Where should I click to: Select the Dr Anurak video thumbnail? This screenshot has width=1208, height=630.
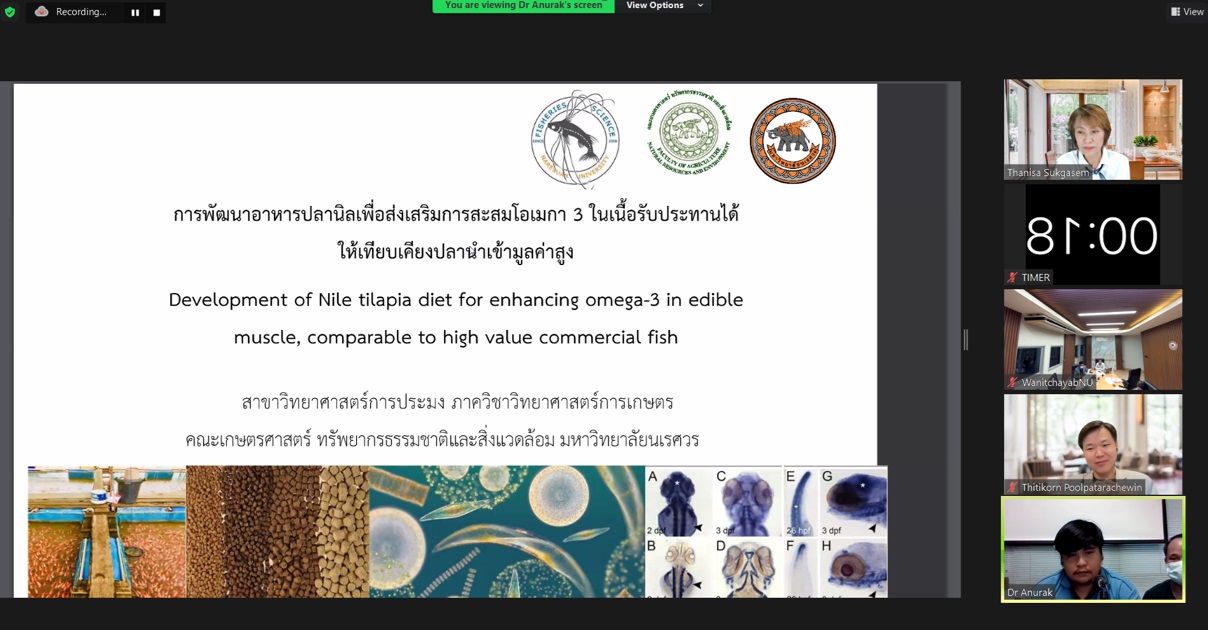(x=1093, y=549)
